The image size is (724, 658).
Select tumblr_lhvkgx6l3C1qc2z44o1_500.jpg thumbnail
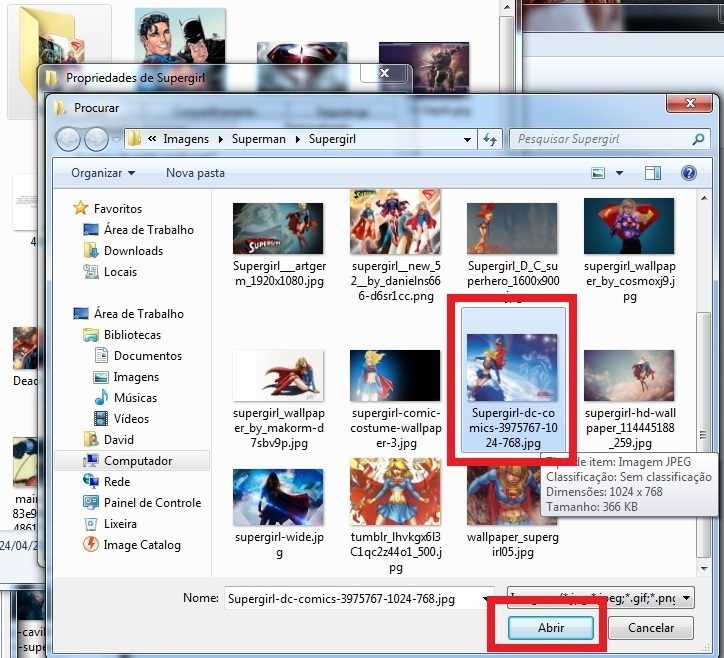[x=395, y=492]
